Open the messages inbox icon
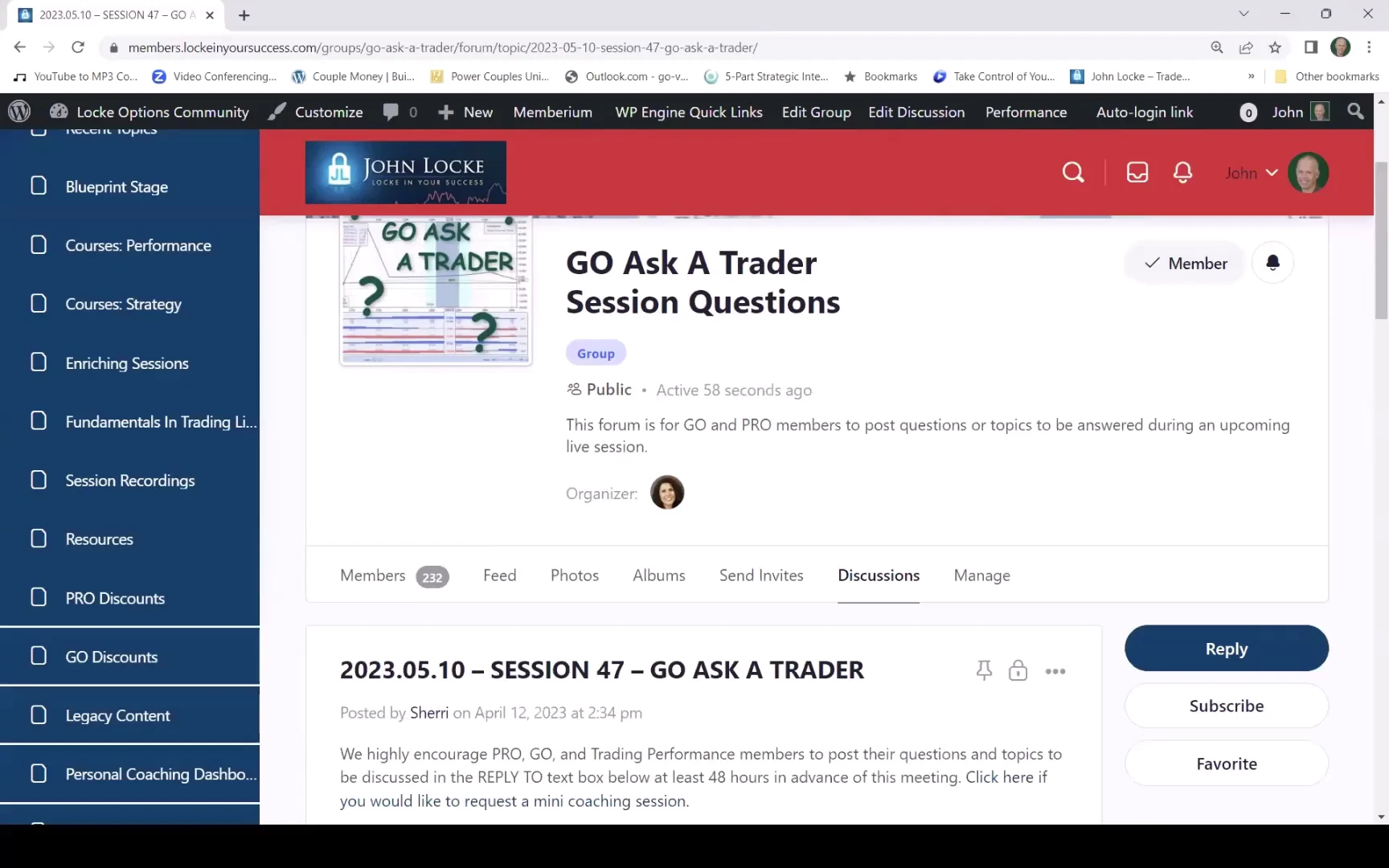This screenshot has height=868, width=1389. point(1137,172)
